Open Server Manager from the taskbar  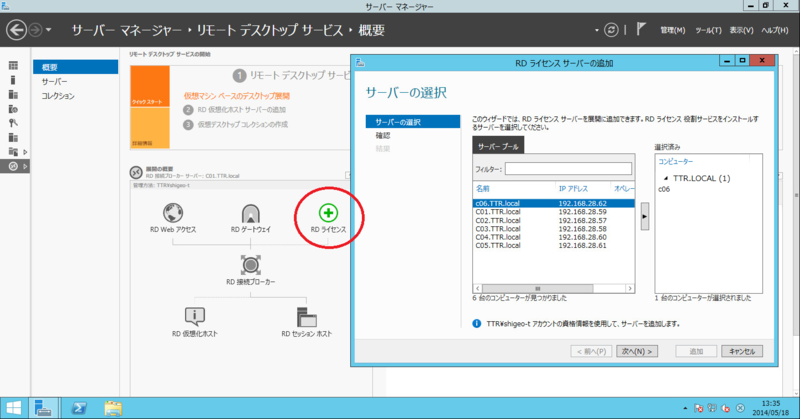tap(43, 408)
